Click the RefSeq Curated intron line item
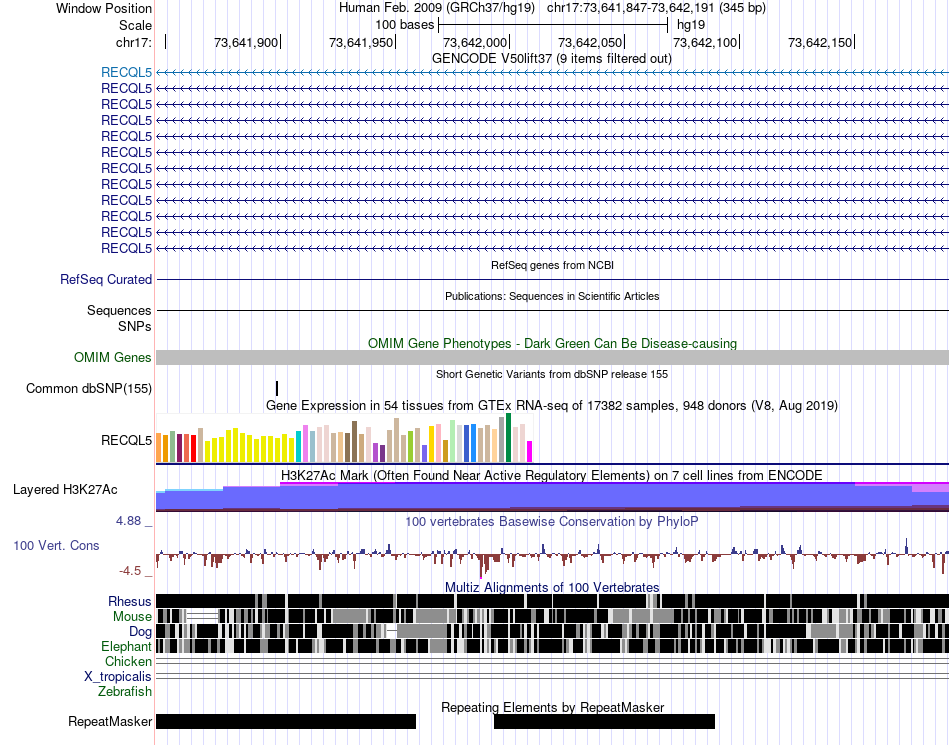This screenshot has height=745, width=950. click(552, 280)
